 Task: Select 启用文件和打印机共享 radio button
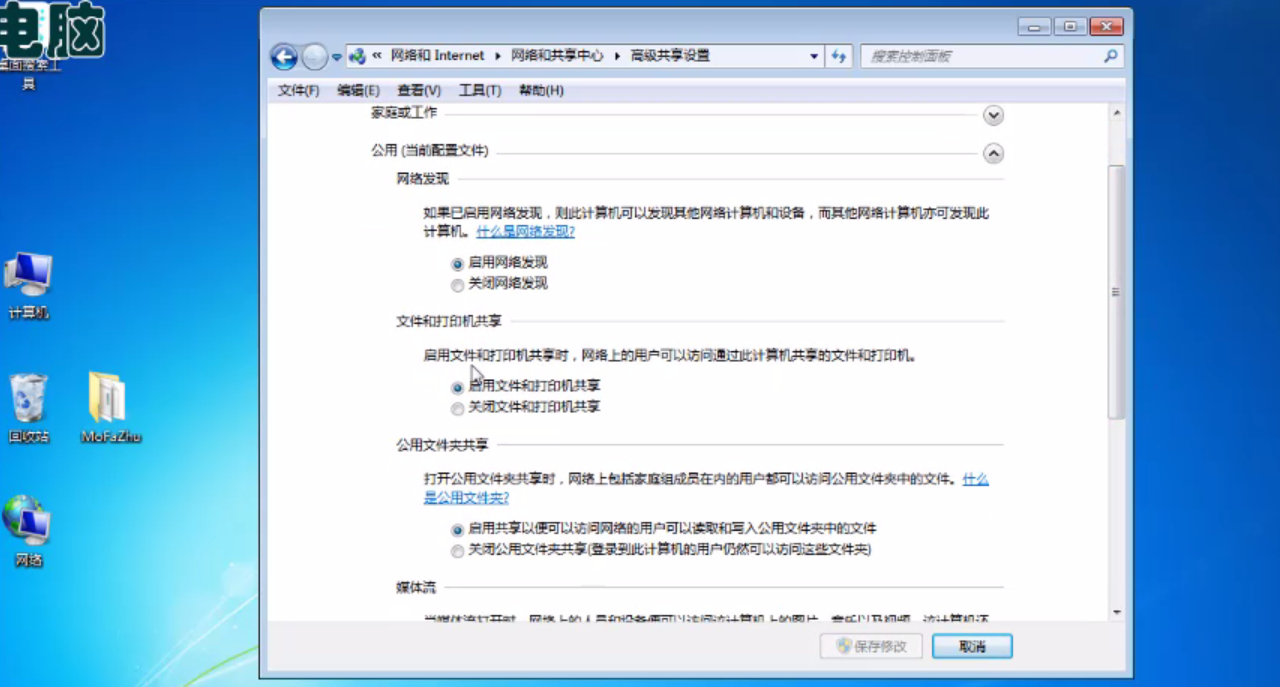tap(457, 387)
